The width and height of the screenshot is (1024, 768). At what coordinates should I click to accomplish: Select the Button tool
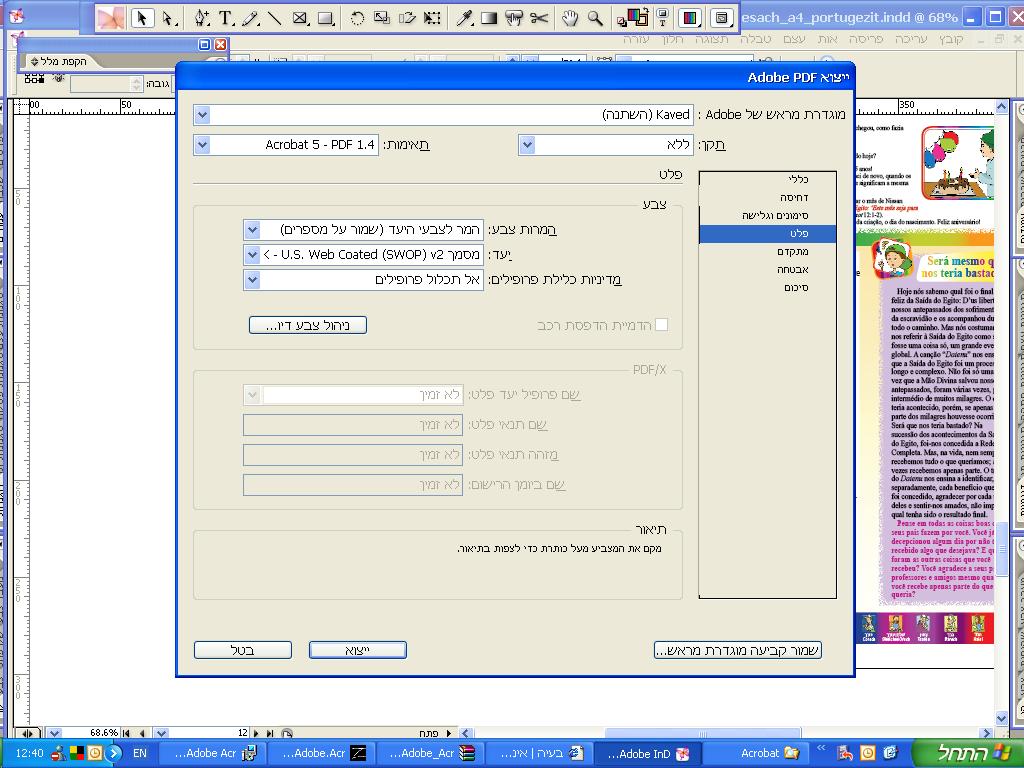(x=514, y=18)
